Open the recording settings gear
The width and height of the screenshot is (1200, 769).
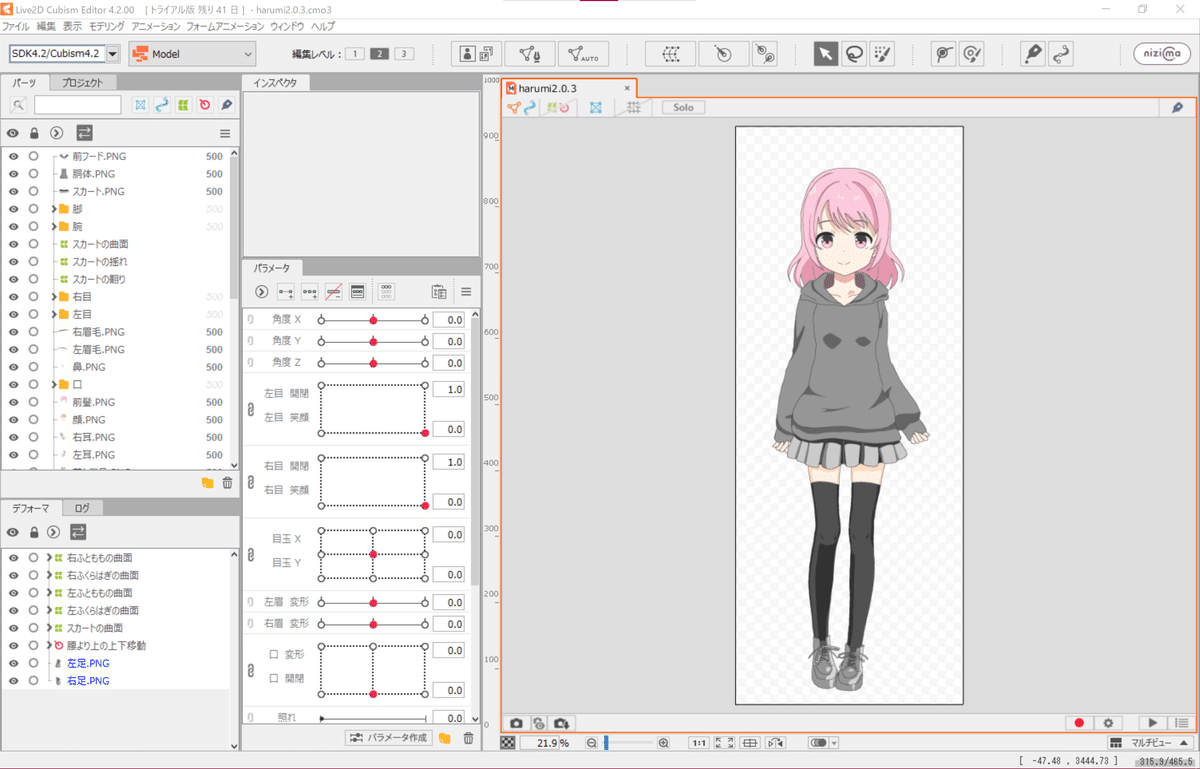point(1108,723)
